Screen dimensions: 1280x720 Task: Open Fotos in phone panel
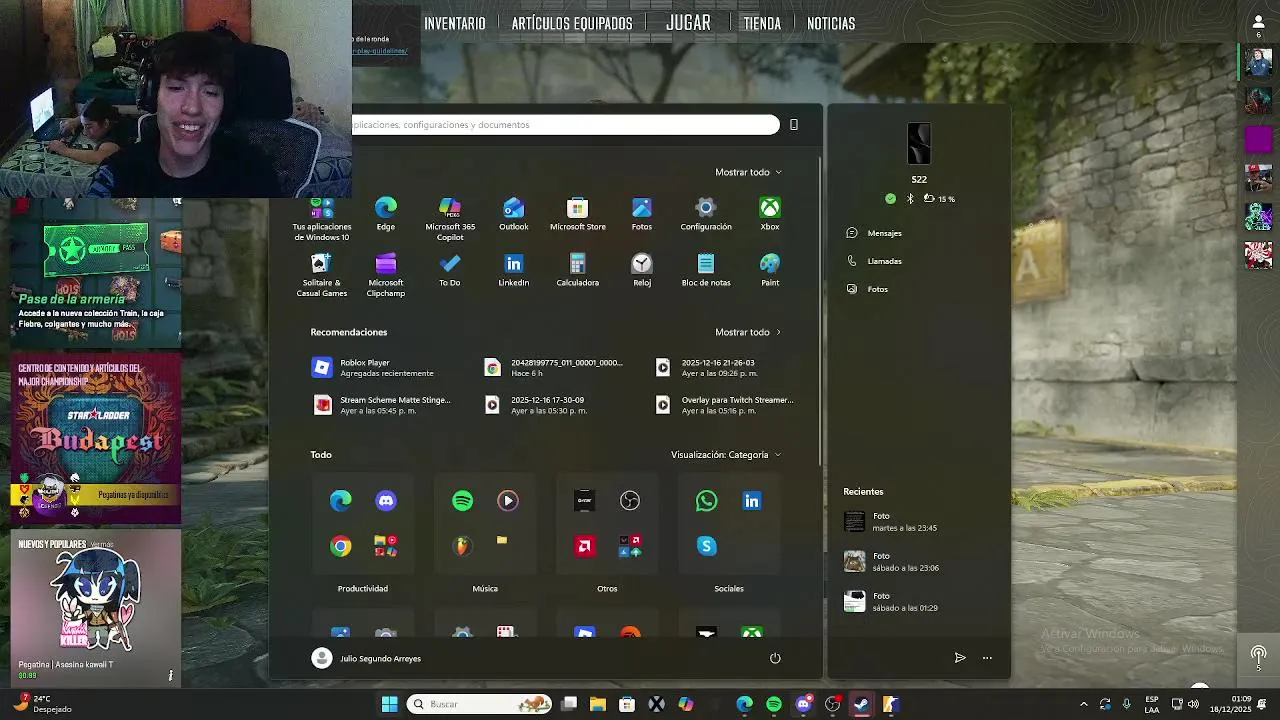[x=867, y=289]
